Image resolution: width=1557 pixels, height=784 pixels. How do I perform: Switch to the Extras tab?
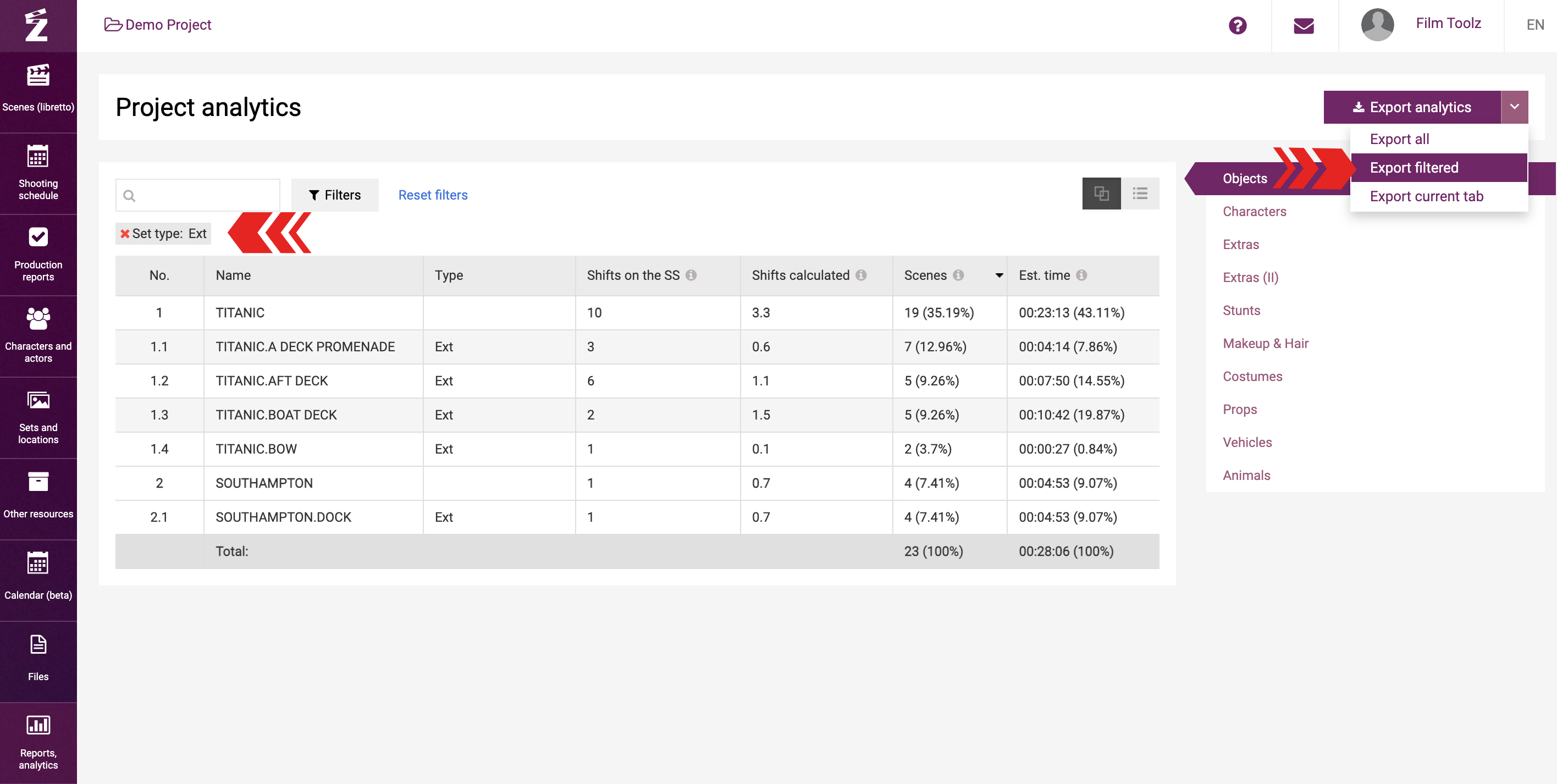coord(1240,244)
